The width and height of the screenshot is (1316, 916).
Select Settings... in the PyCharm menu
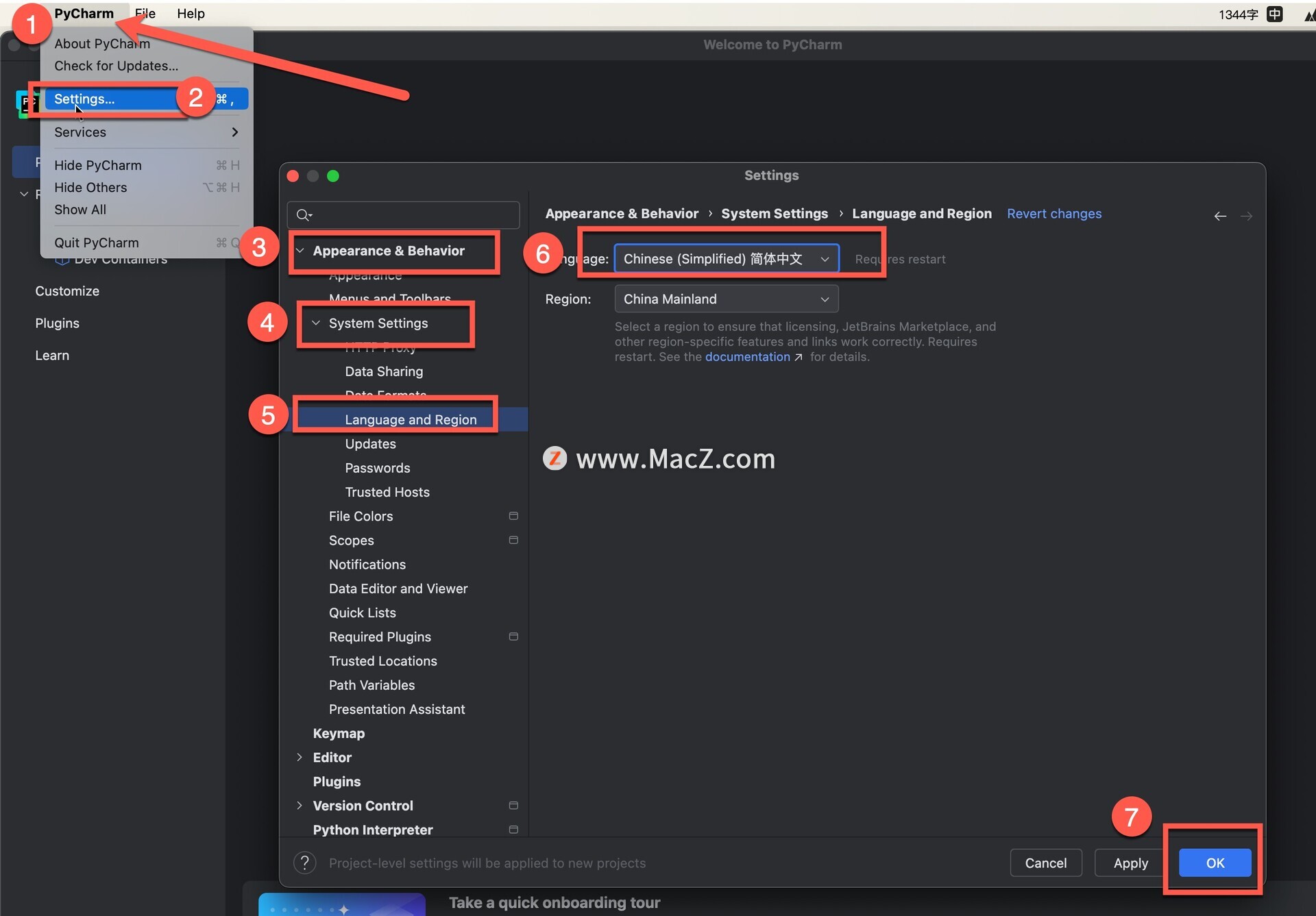coord(147,99)
